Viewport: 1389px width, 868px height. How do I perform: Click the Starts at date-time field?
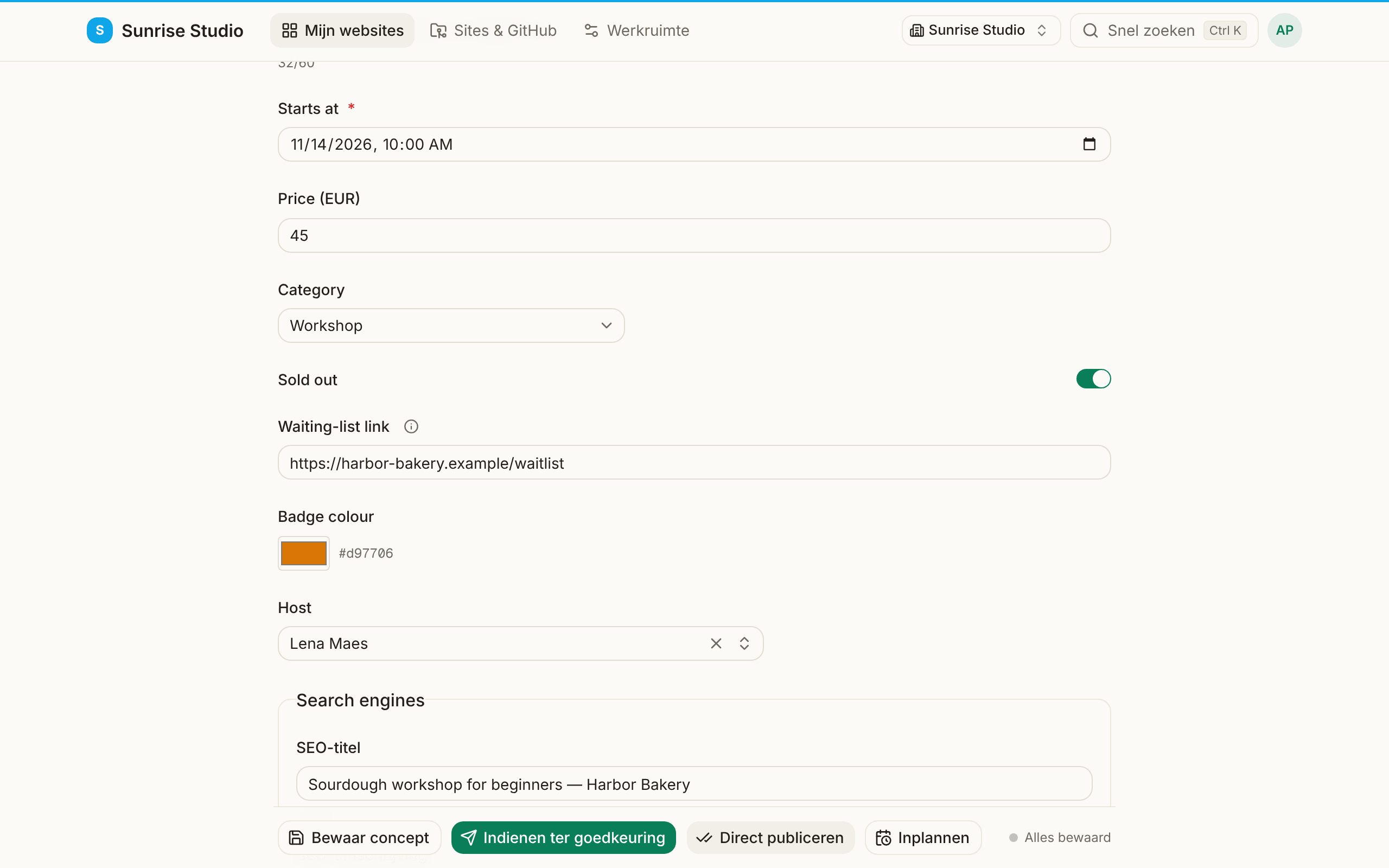[694, 144]
